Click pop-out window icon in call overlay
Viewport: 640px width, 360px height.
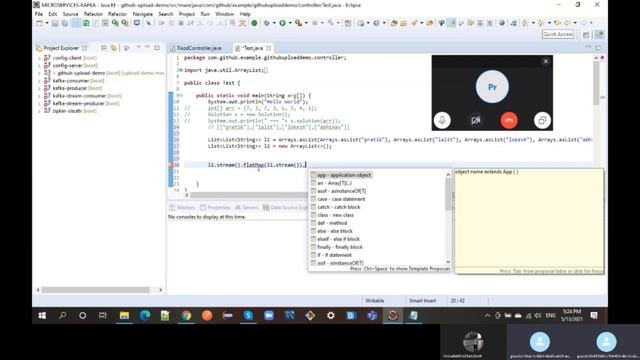click(542, 120)
